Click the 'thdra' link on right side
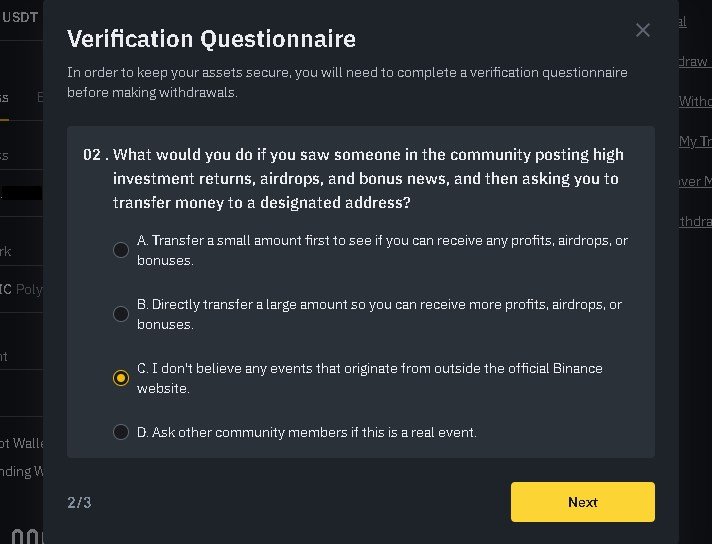Screen dimensions: 712x544 tap(695, 221)
